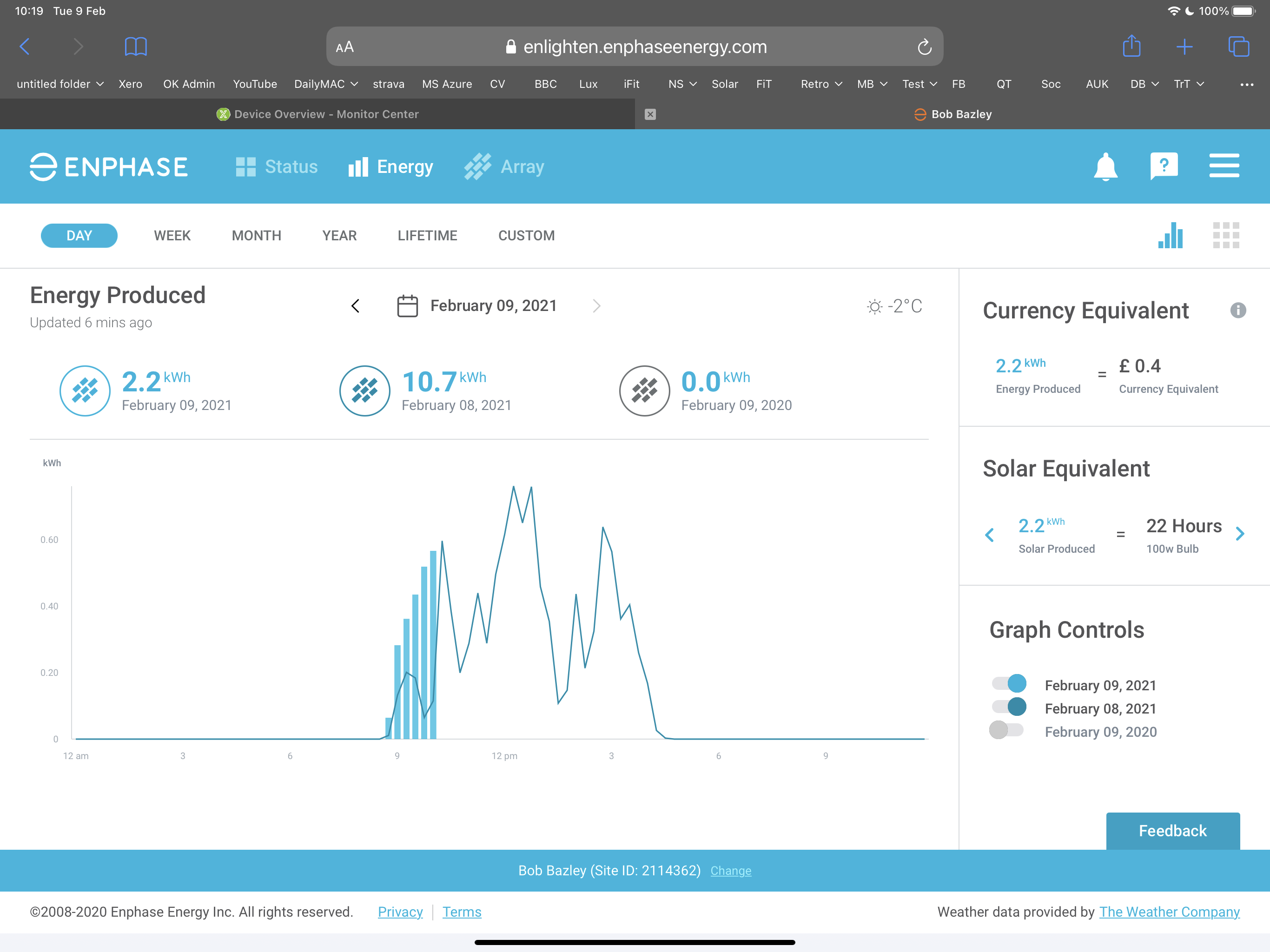Switch to grid view icon
1270x952 pixels.
(1226, 235)
